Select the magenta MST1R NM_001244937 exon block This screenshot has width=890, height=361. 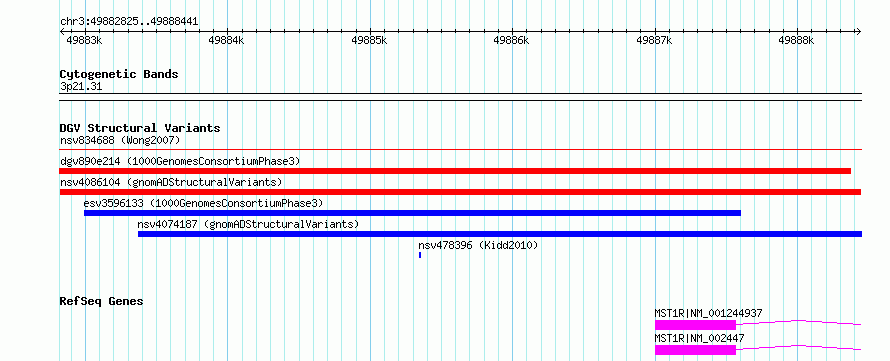coord(695,325)
